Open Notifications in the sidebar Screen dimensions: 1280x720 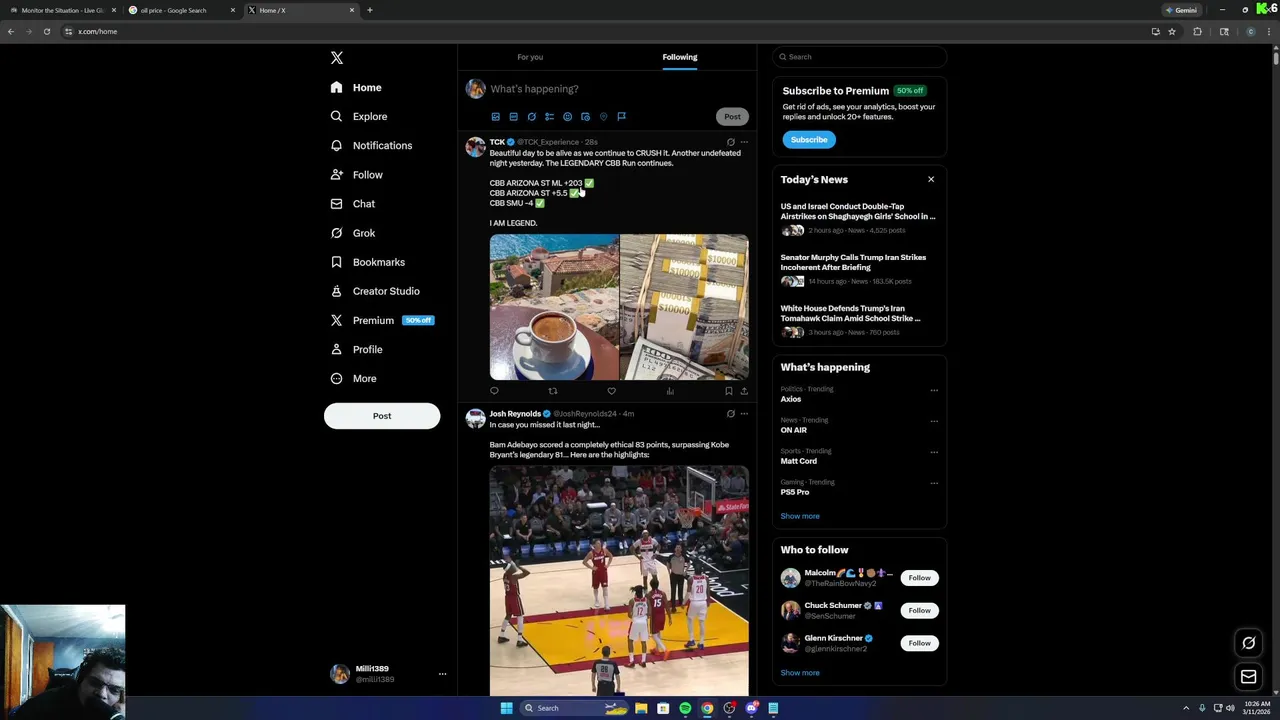click(371, 145)
